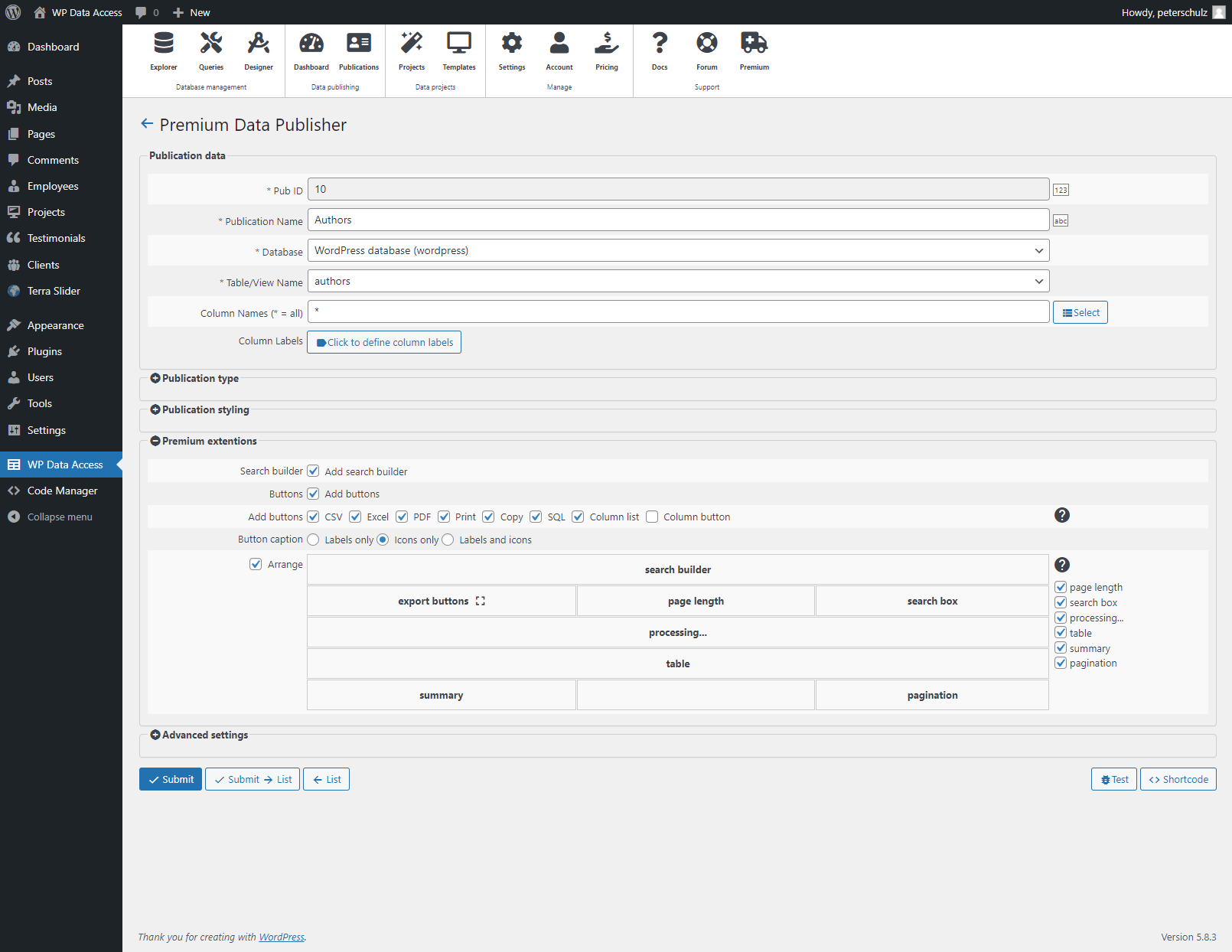Open the Account icon
The height and width of the screenshot is (952, 1232).
pyautogui.click(x=559, y=51)
